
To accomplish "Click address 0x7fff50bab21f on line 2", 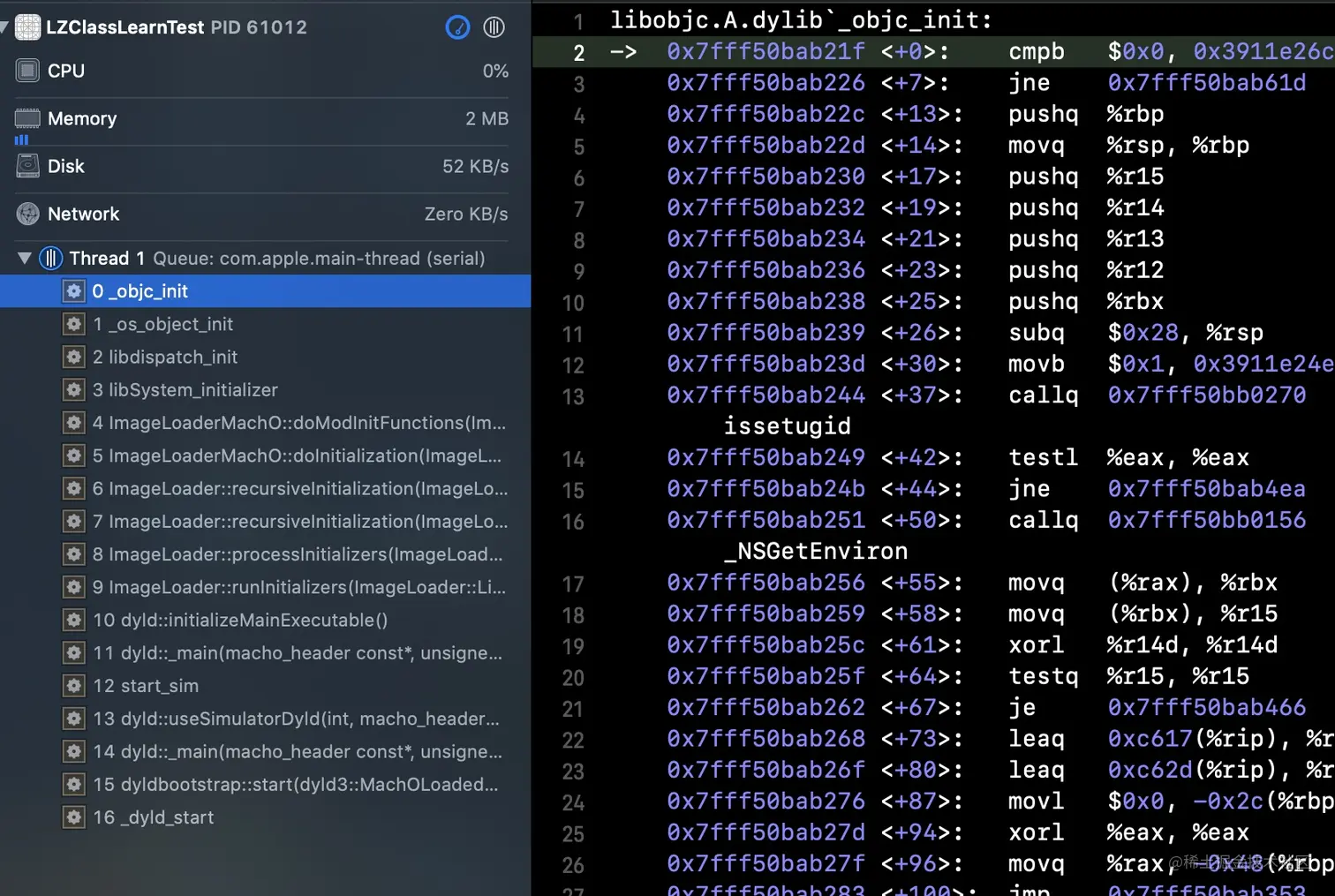I will tap(766, 52).
